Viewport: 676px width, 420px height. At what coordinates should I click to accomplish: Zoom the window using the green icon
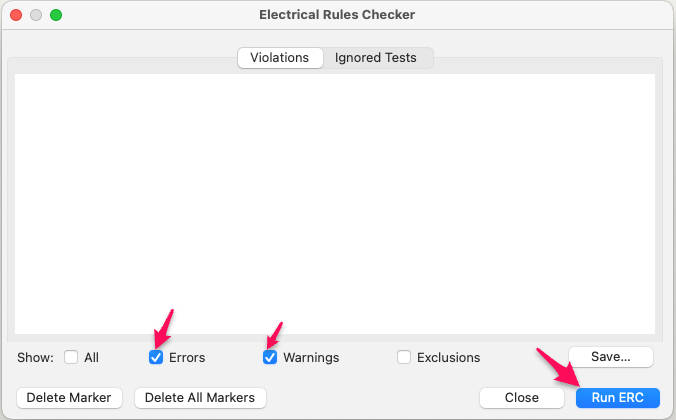pos(56,15)
